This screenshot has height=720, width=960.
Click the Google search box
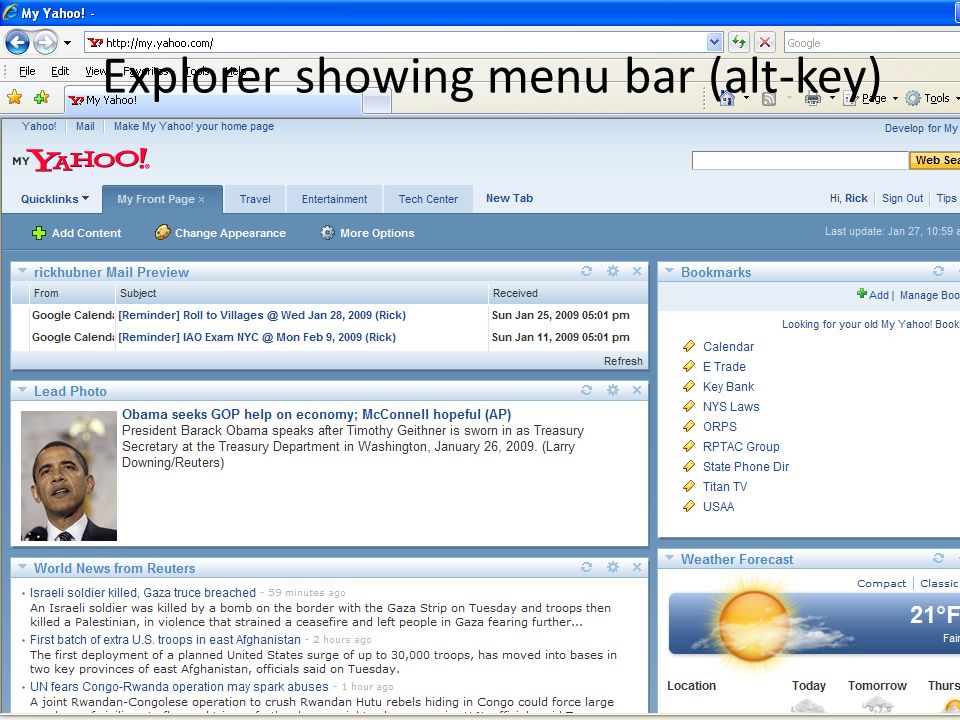point(872,43)
